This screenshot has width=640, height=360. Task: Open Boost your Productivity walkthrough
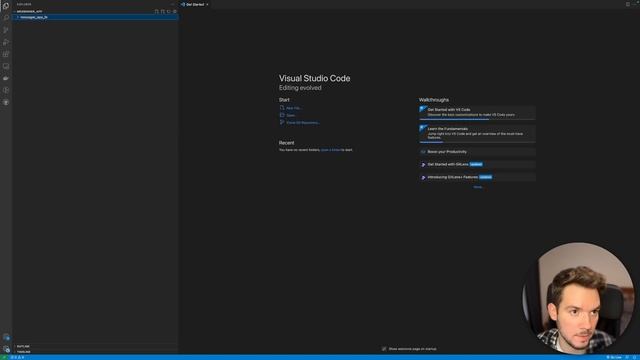pos(477,152)
